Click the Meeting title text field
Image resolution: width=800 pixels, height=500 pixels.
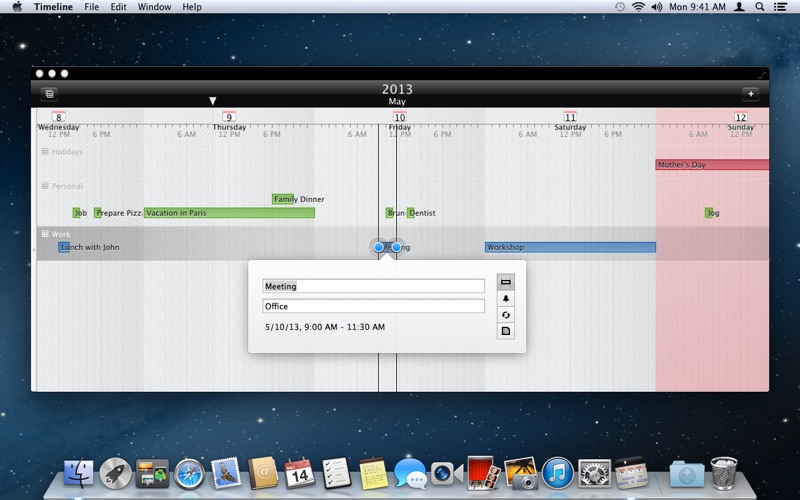pos(373,286)
